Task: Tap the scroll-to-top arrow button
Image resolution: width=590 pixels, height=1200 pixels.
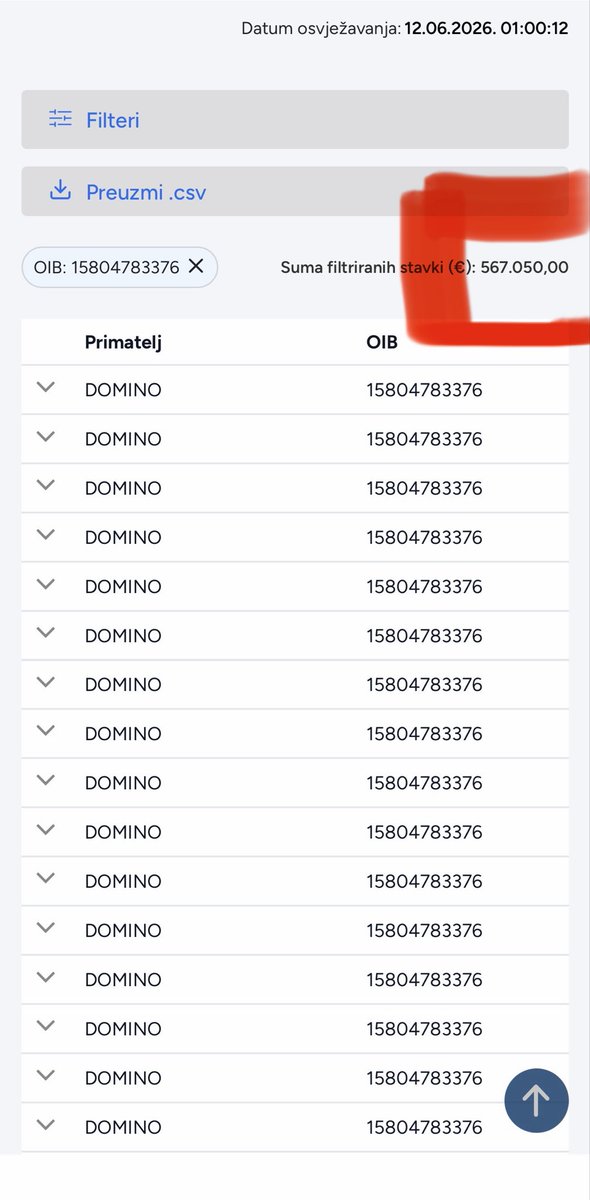Action: point(536,1101)
